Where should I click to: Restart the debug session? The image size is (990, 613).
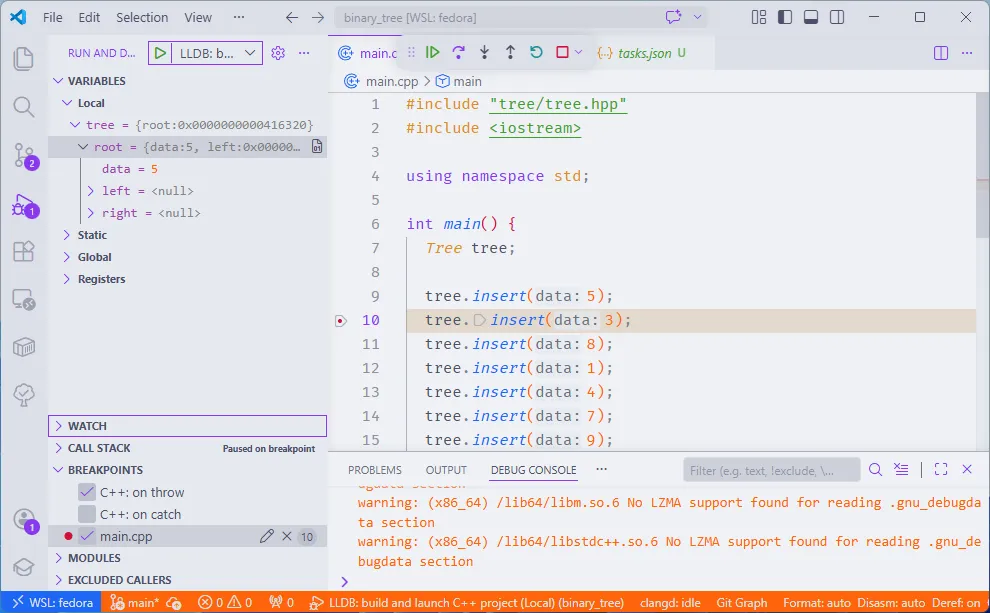point(536,52)
